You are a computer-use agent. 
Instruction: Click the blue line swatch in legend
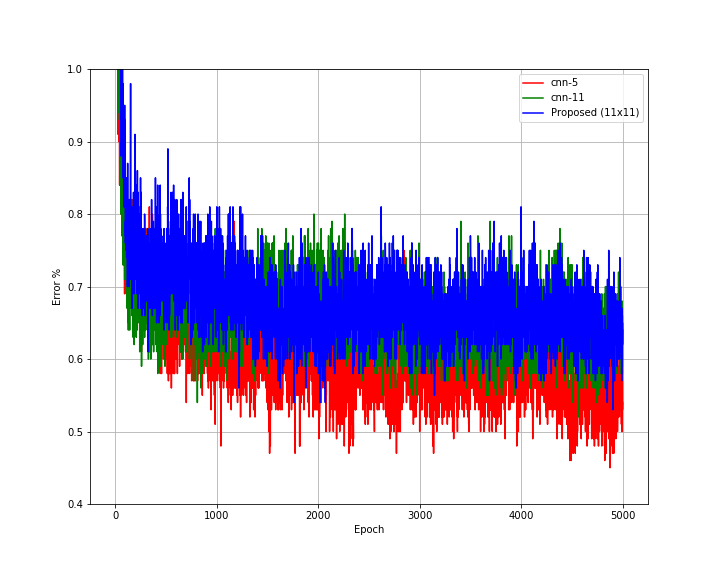pos(534,112)
